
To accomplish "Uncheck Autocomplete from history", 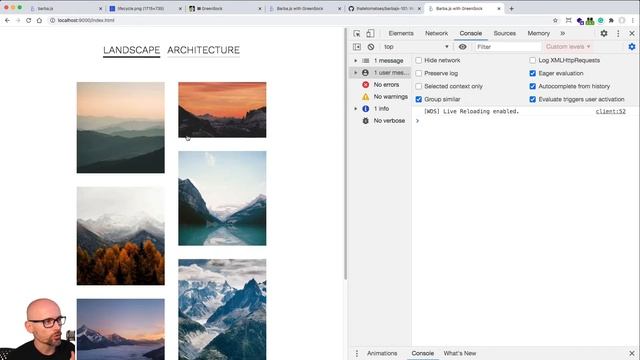I will 533,87.
